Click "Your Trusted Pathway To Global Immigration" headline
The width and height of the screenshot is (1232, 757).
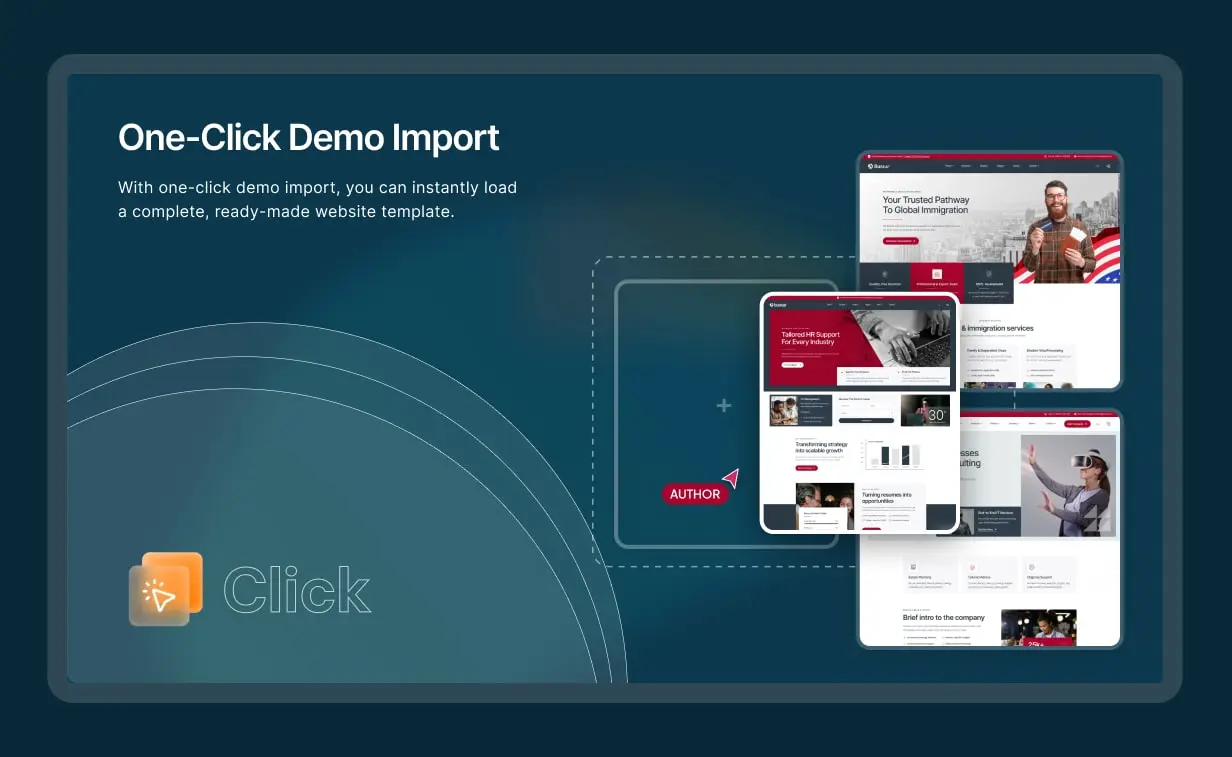point(925,205)
